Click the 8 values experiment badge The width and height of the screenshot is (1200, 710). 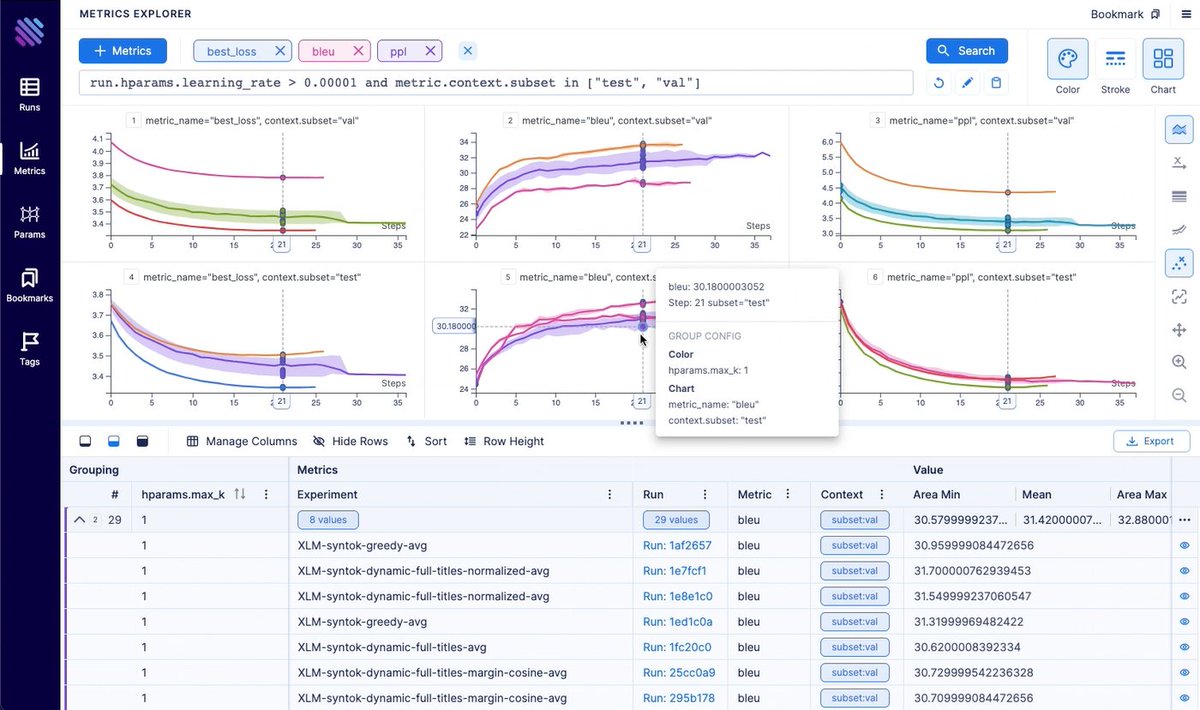(x=327, y=520)
